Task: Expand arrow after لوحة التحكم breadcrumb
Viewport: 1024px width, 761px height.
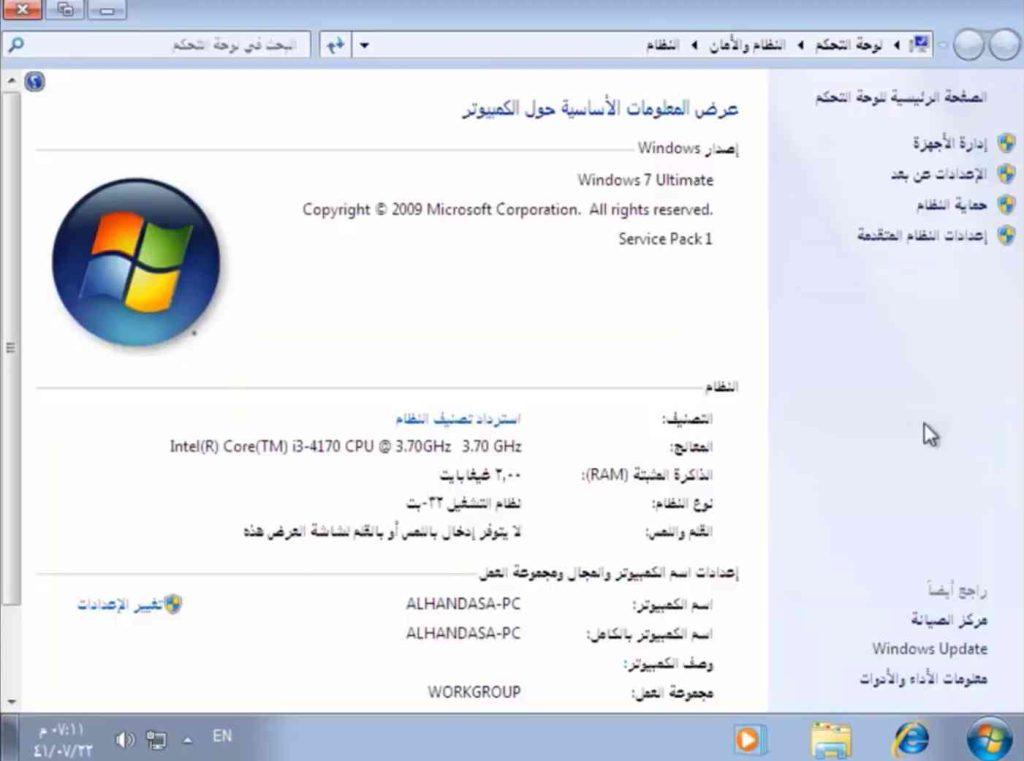Action: pos(801,45)
